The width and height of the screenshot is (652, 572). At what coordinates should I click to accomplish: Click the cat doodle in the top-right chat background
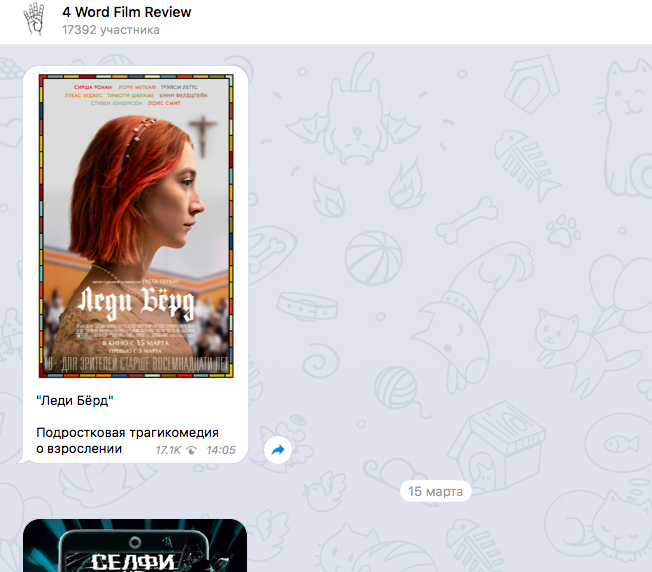tap(624, 88)
